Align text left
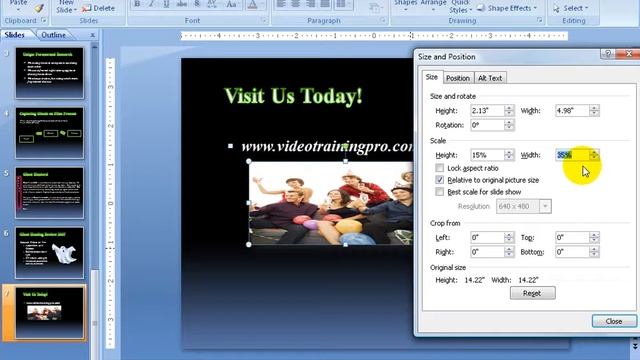Image resolution: width=640 pixels, height=360 pixels. click(x=280, y=4)
